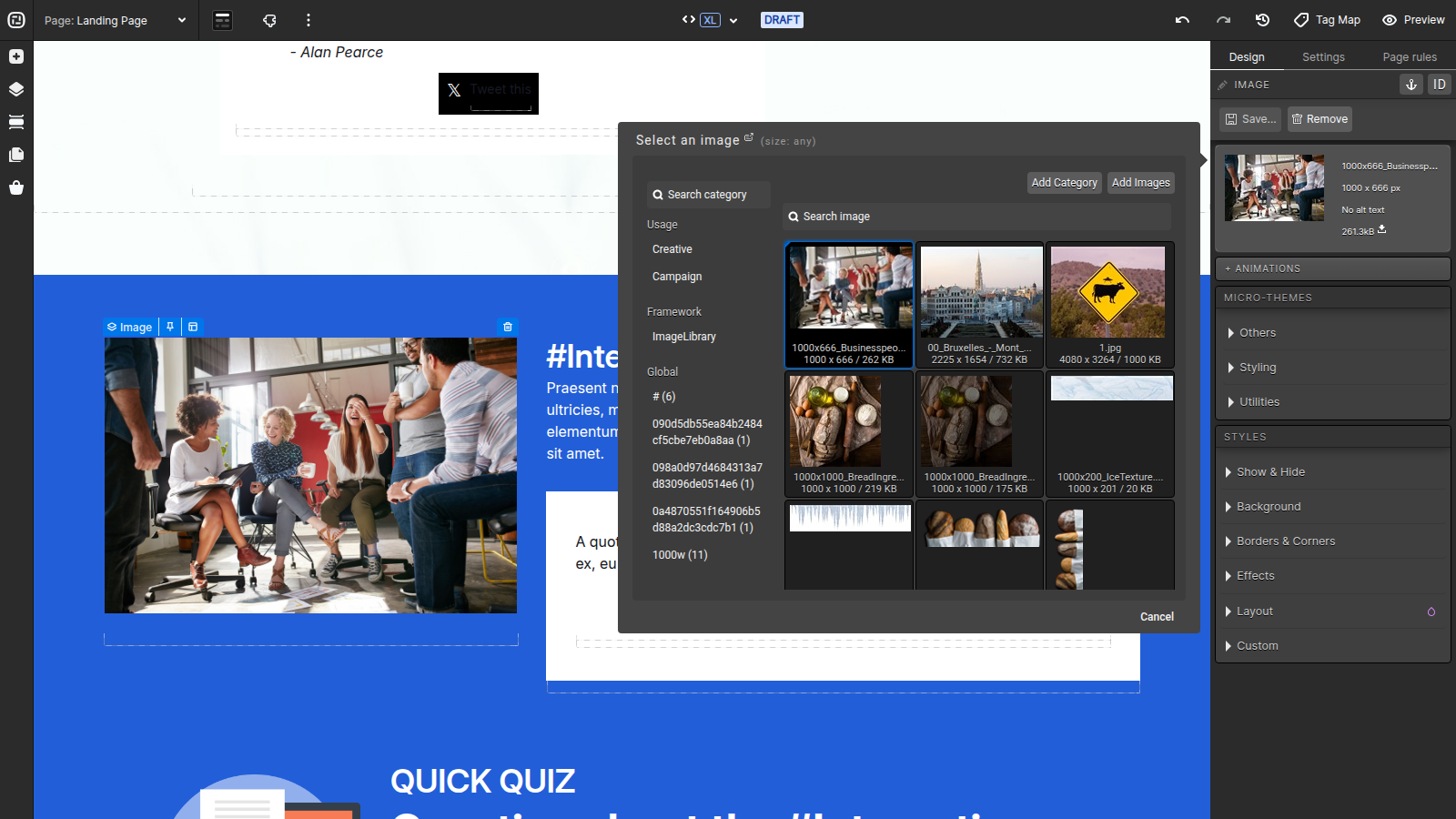The width and height of the screenshot is (1456, 819).
Task: Open the shopping bag panel icon
Action: [16, 187]
